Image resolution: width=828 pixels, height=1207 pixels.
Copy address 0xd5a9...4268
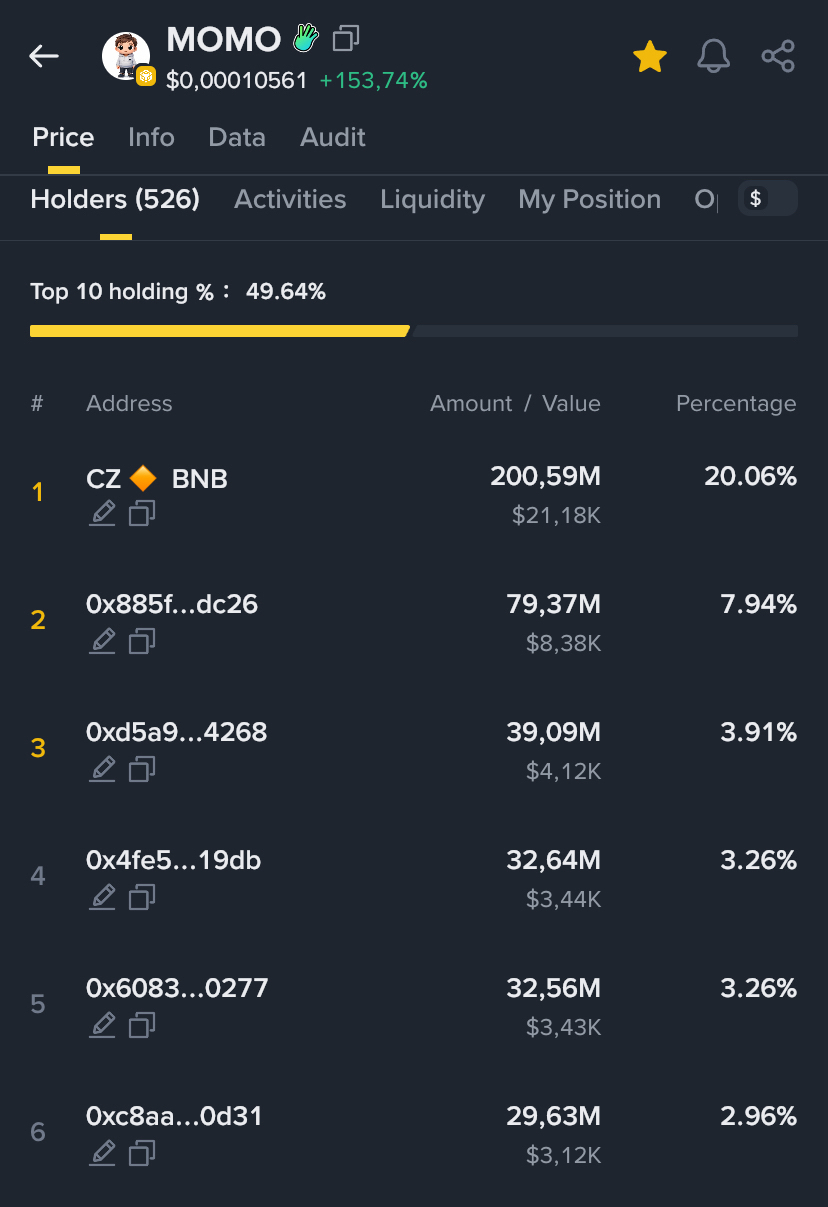(x=142, y=769)
